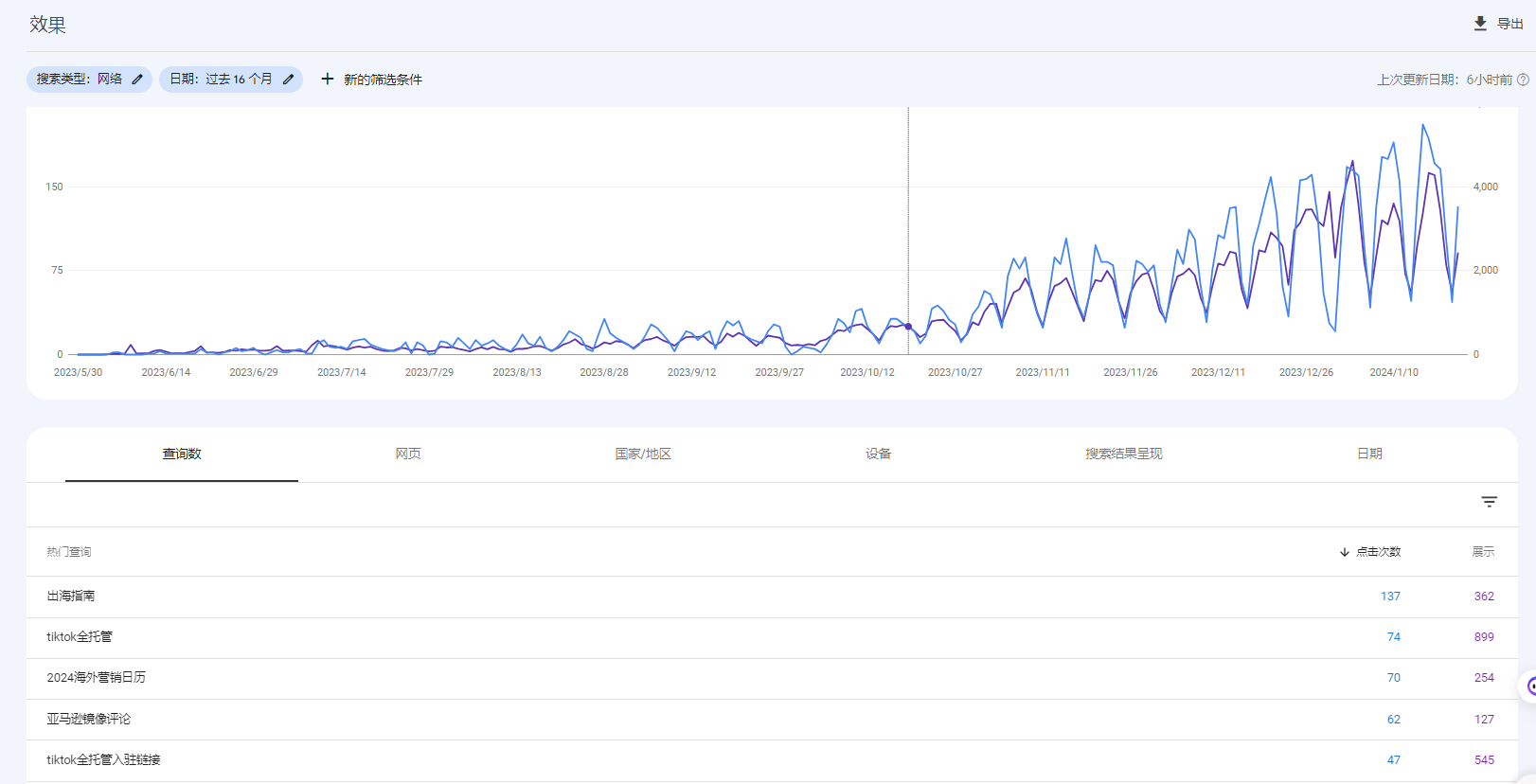The image size is (1536, 784).
Task: Open the help icon beside last updated
Action: (x=1523, y=80)
